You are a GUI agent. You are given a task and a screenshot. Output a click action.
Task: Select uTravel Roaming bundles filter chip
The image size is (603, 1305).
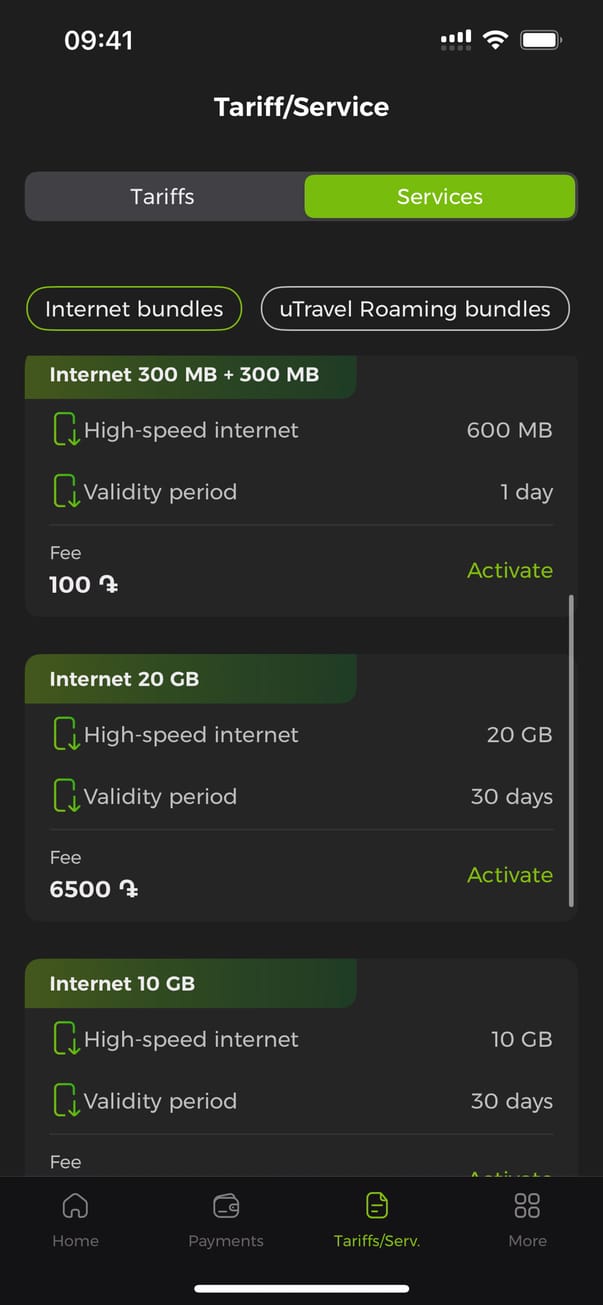(x=414, y=309)
